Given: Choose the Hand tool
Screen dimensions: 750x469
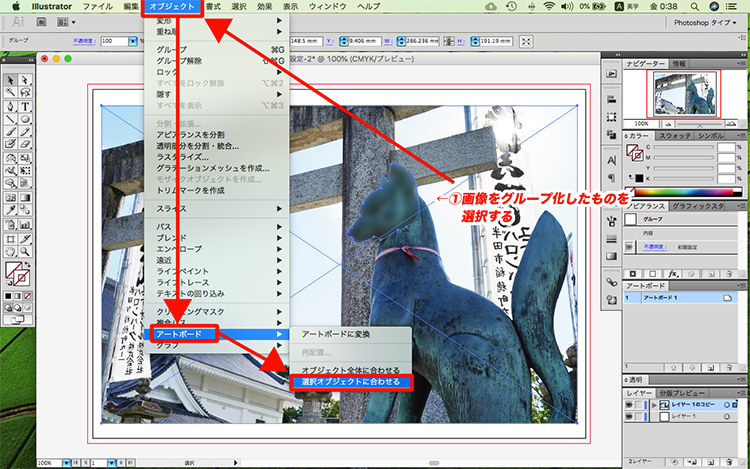Looking at the screenshot, I should [x=9, y=250].
